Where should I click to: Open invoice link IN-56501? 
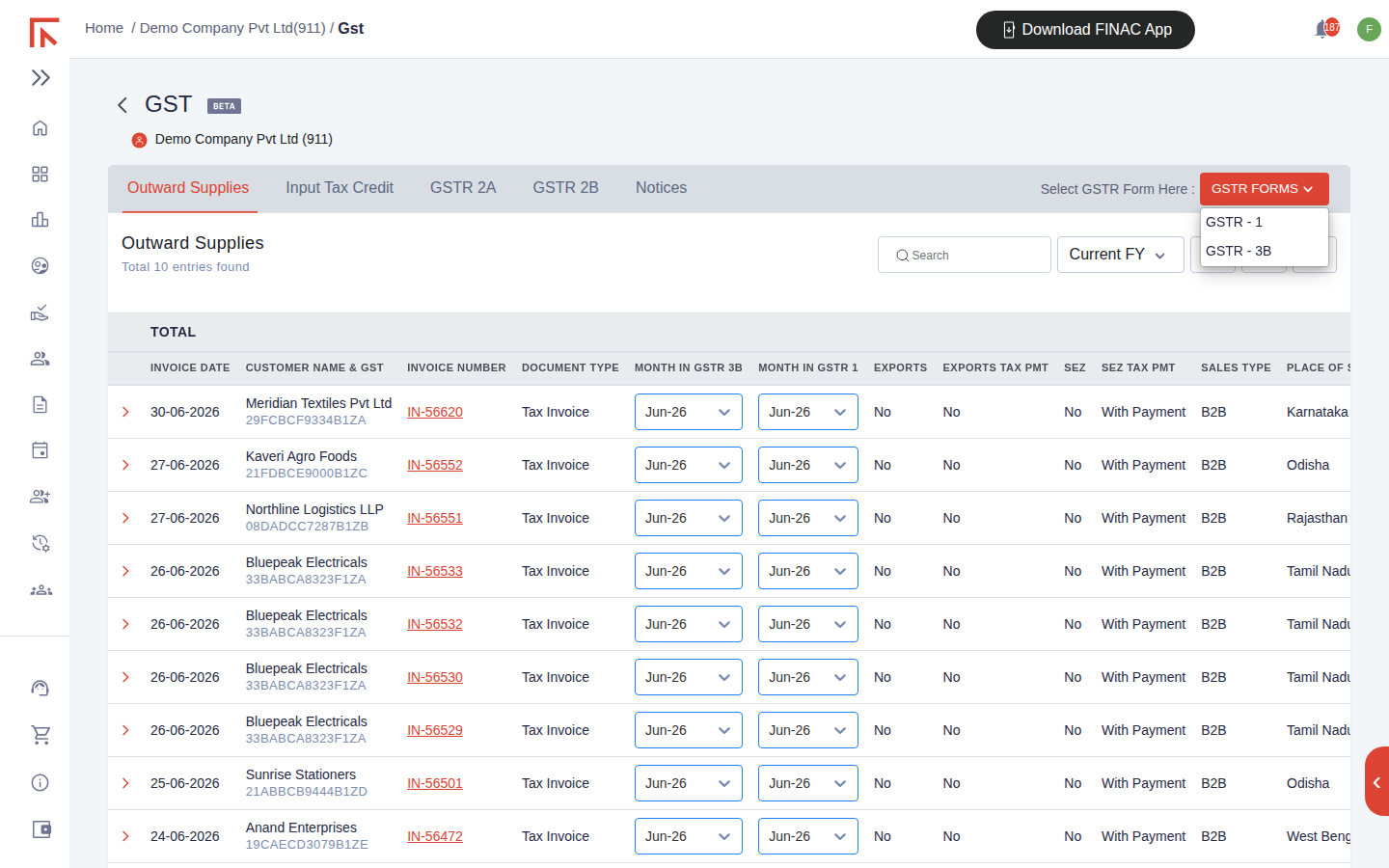point(435,783)
